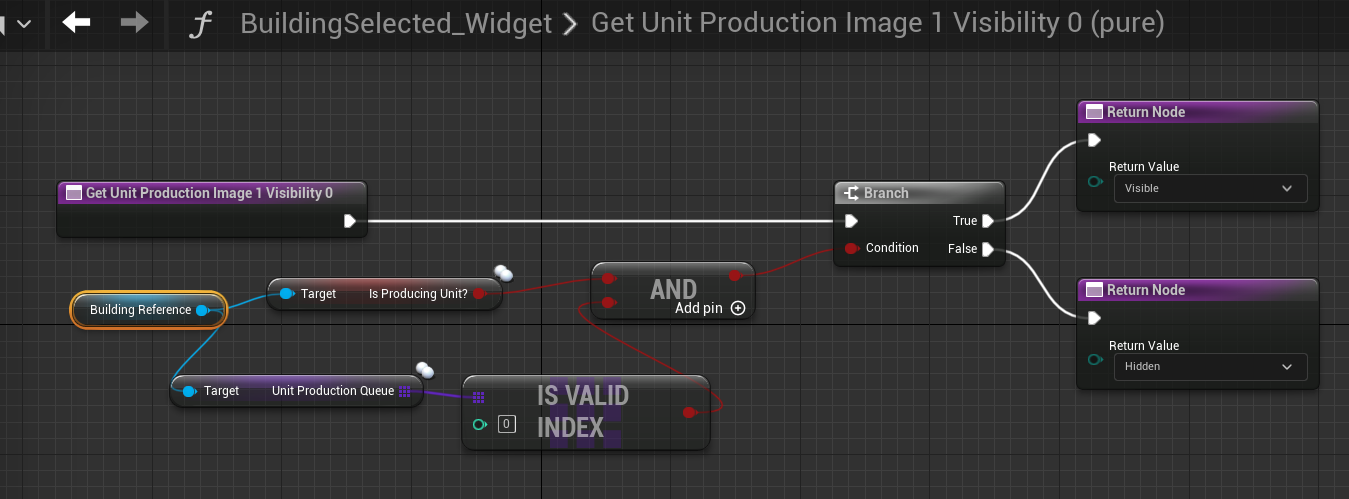This screenshot has height=499, width=1349.
Task: Click the Branch node's True output pin
Action: (x=987, y=221)
